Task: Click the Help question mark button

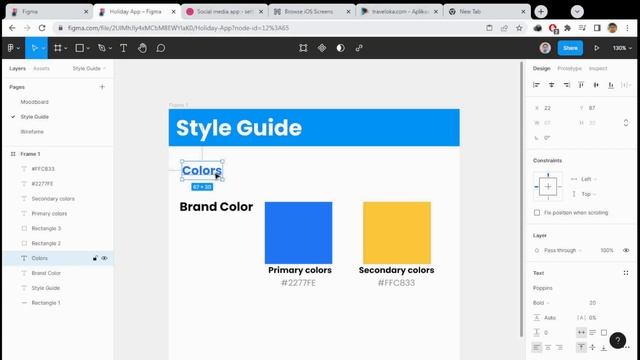Action: point(618,340)
